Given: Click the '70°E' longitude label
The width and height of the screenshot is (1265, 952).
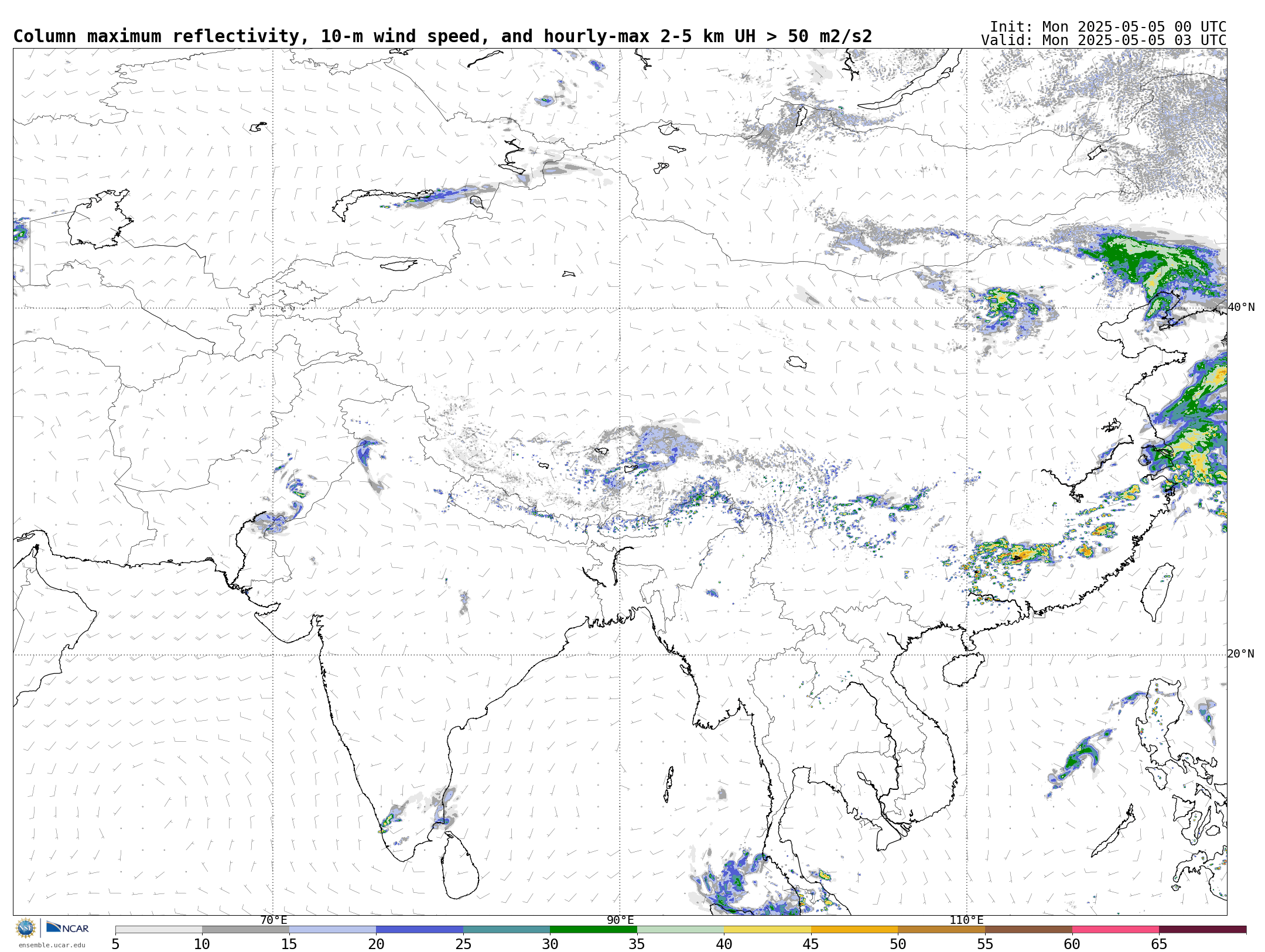Looking at the screenshot, I should click(x=273, y=920).
